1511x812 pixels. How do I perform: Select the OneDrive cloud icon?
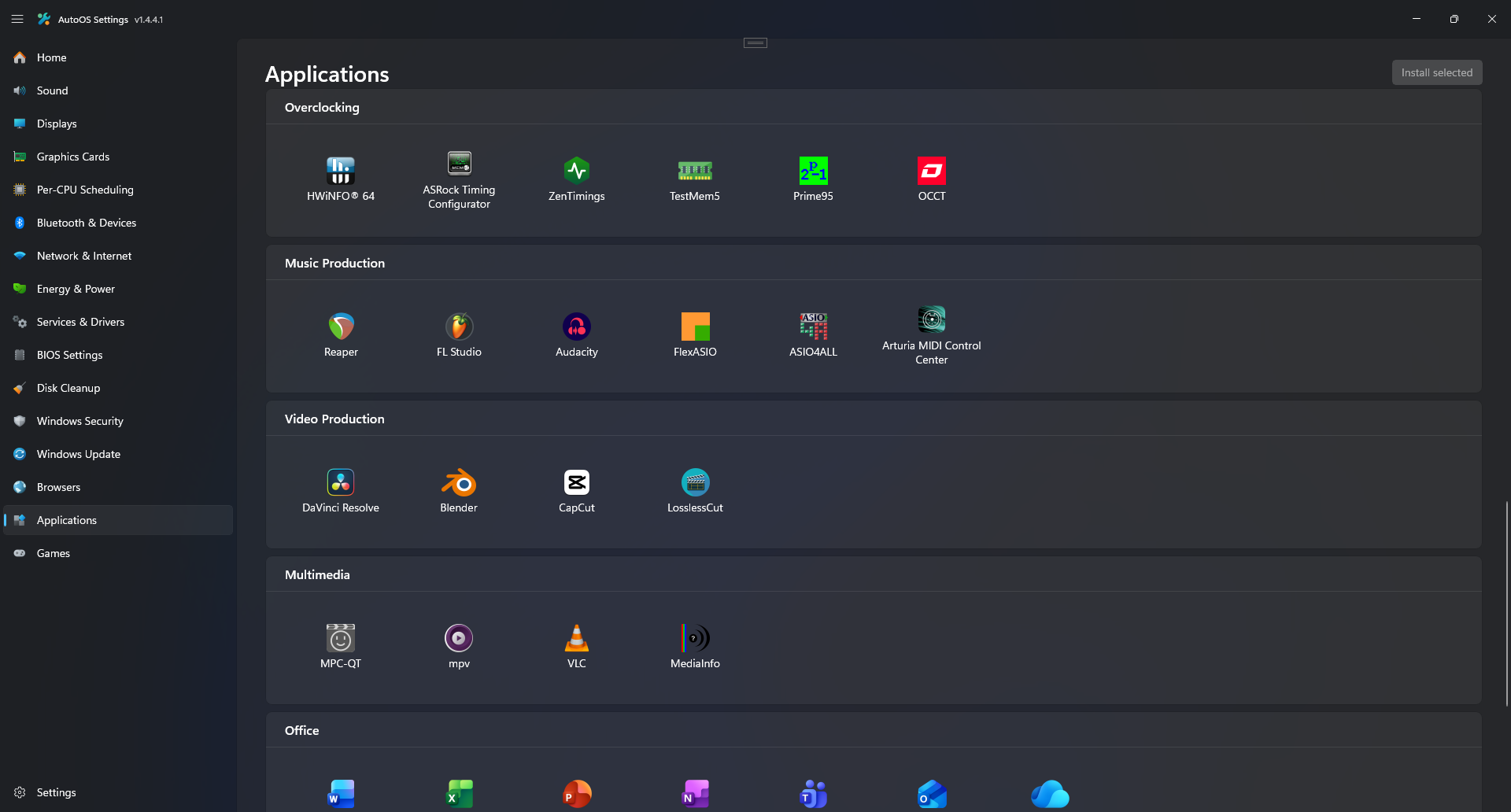1050,794
